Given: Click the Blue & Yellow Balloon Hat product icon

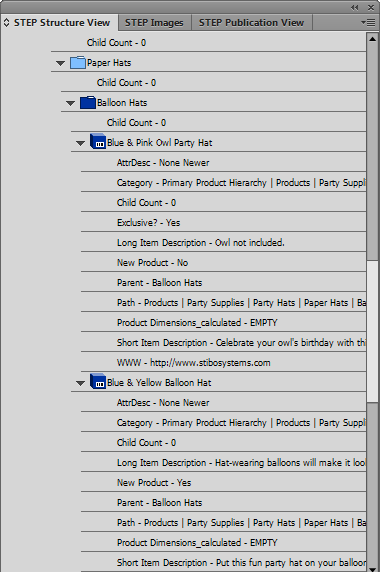Looking at the screenshot, I should point(98,382).
